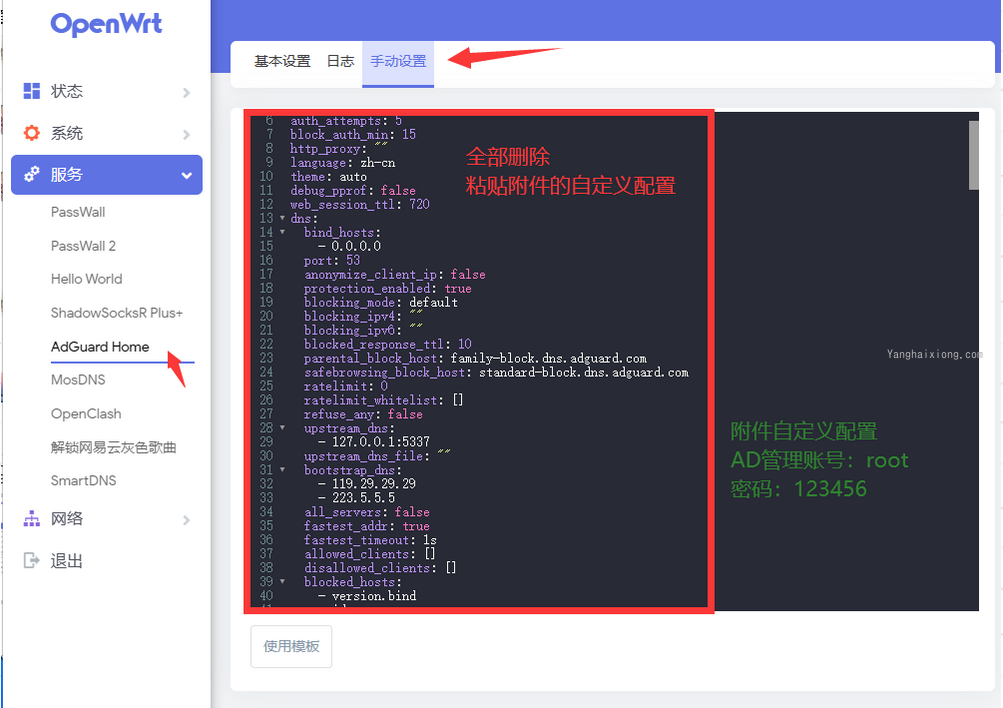
Task: Click the editor vertical scrollbar thumb
Action: click(x=974, y=155)
